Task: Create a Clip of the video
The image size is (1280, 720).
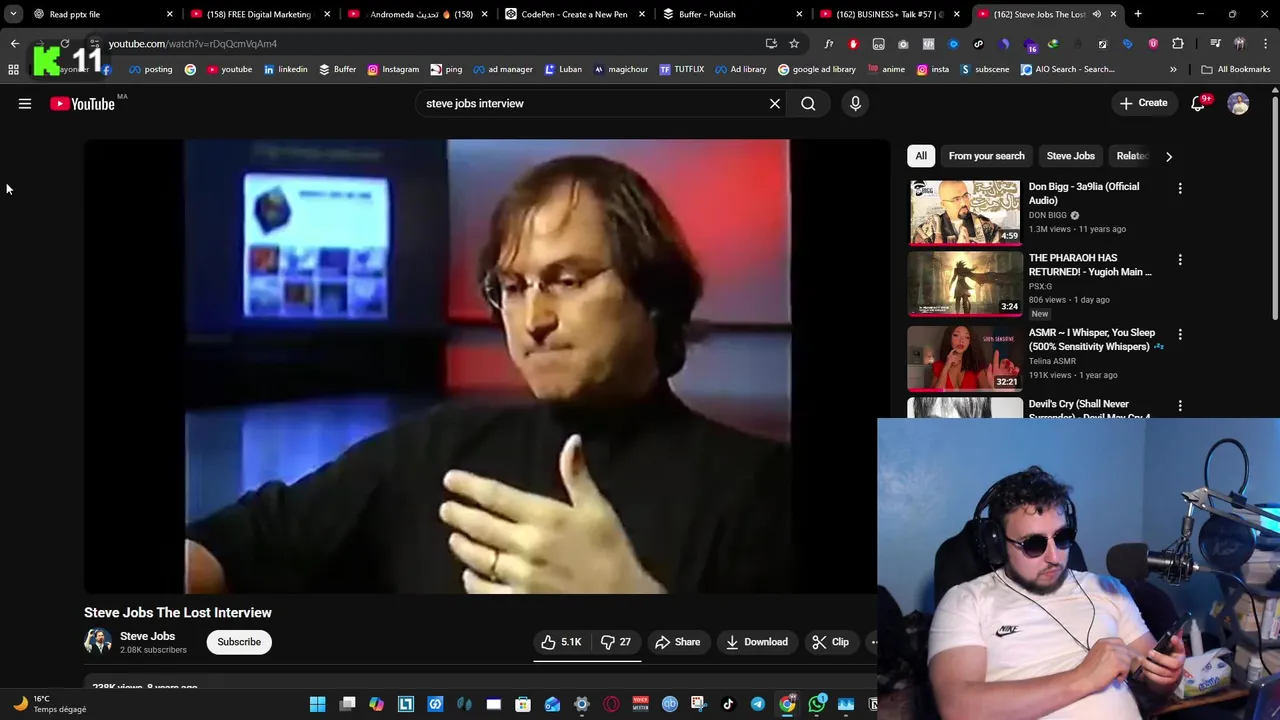Action: point(830,642)
